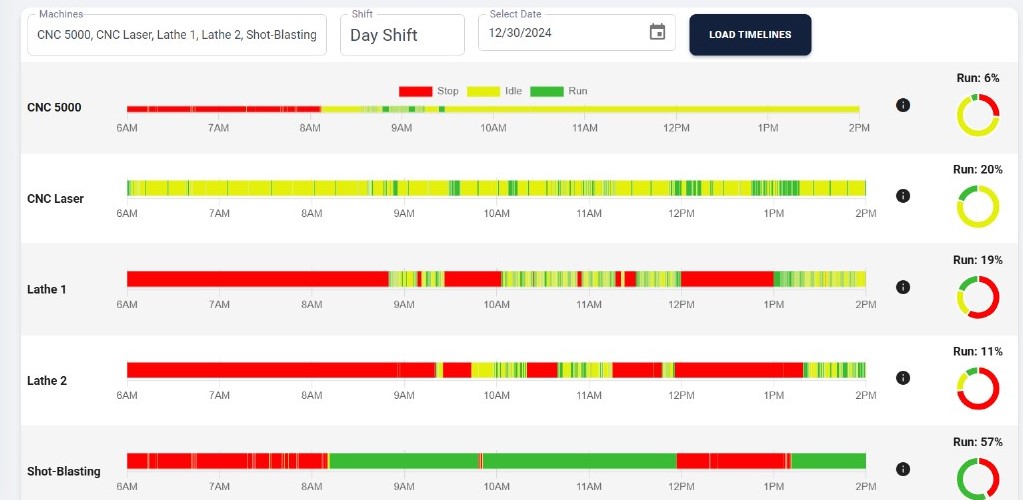This screenshot has width=1023, height=500.
Task: Click the info icon for CNC 5000
Action: pos(903,105)
